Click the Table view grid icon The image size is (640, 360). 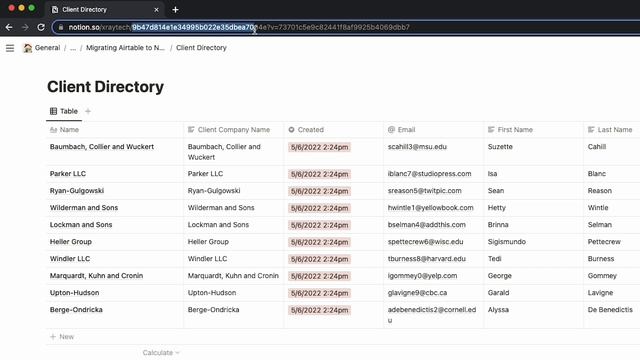(53, 111)
